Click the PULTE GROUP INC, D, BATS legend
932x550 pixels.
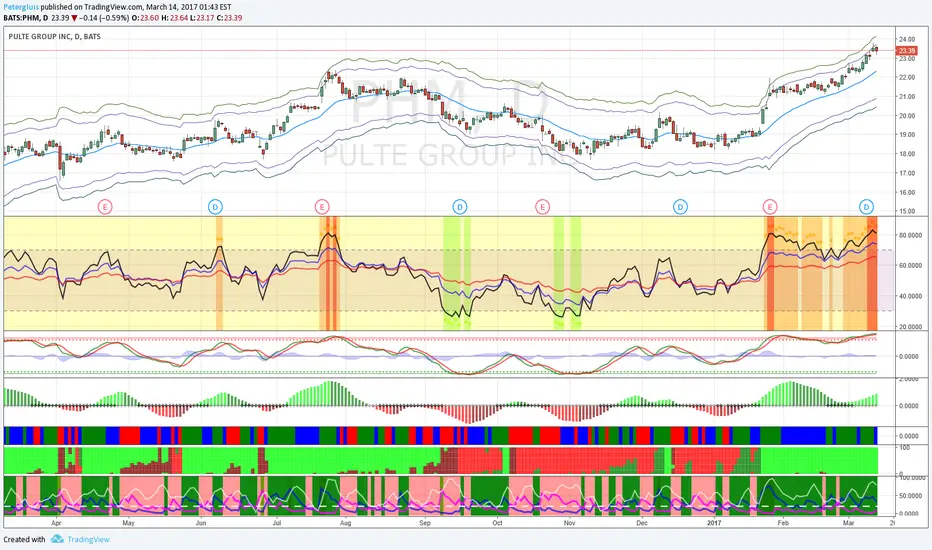55,36
